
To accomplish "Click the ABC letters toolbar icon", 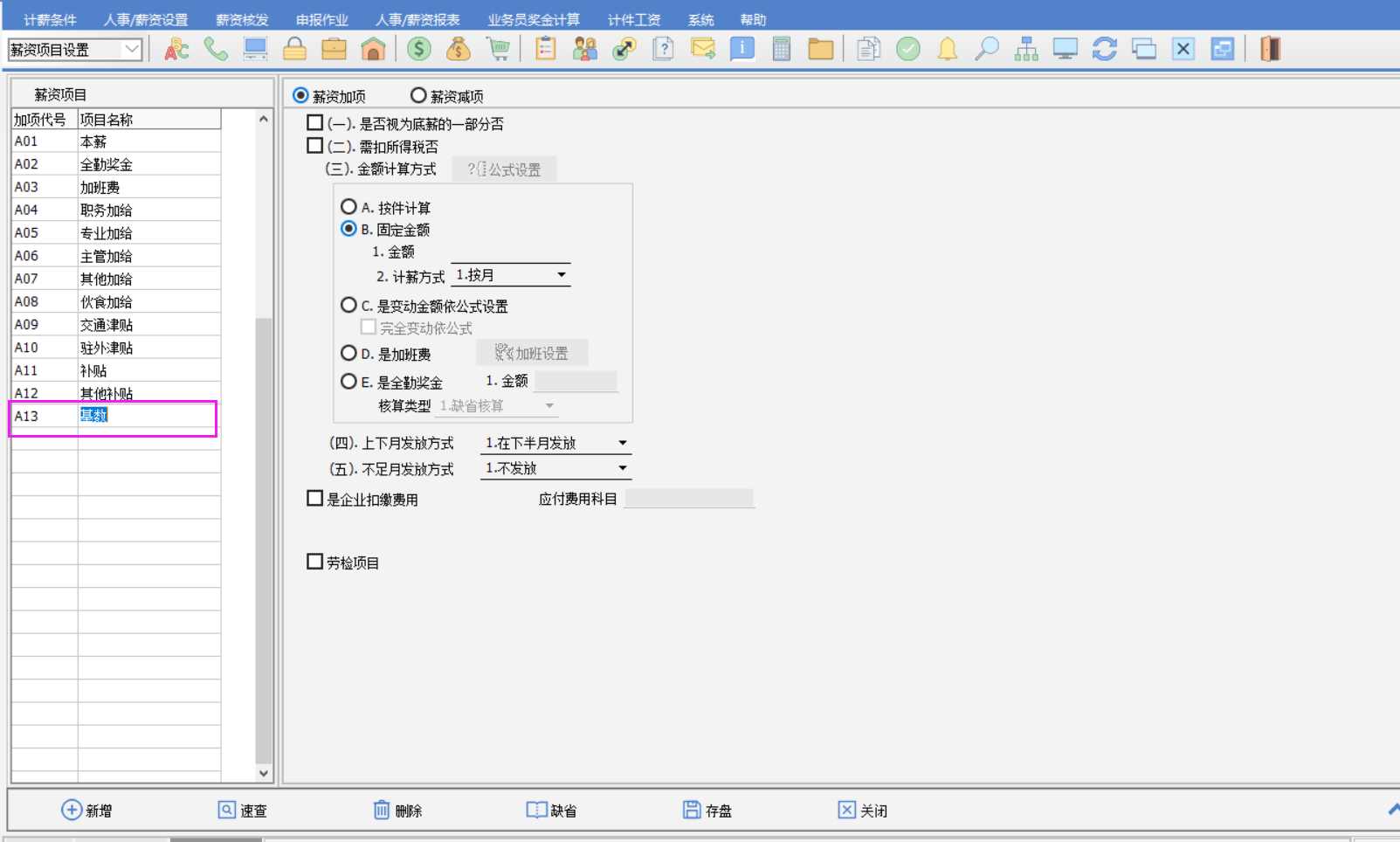I will point(177,49).
